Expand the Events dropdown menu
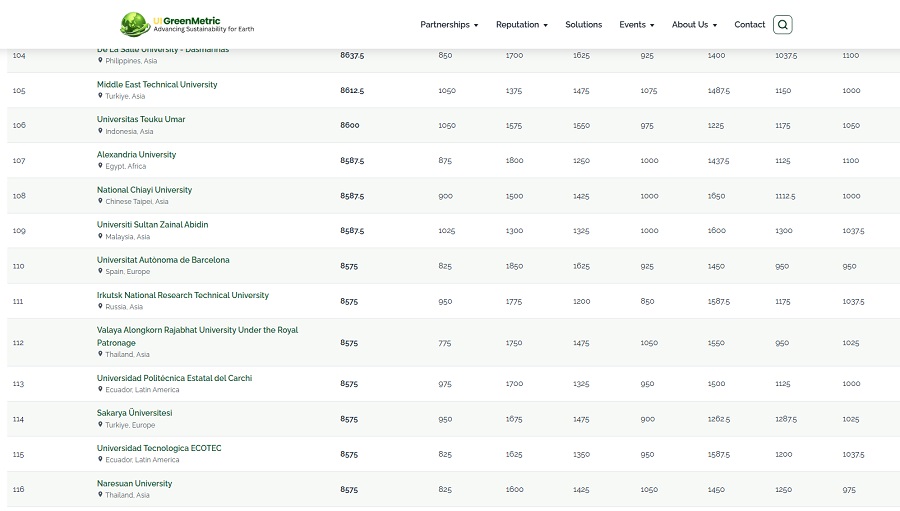This screenshot has width=900, height=511. tap(637, 25)
